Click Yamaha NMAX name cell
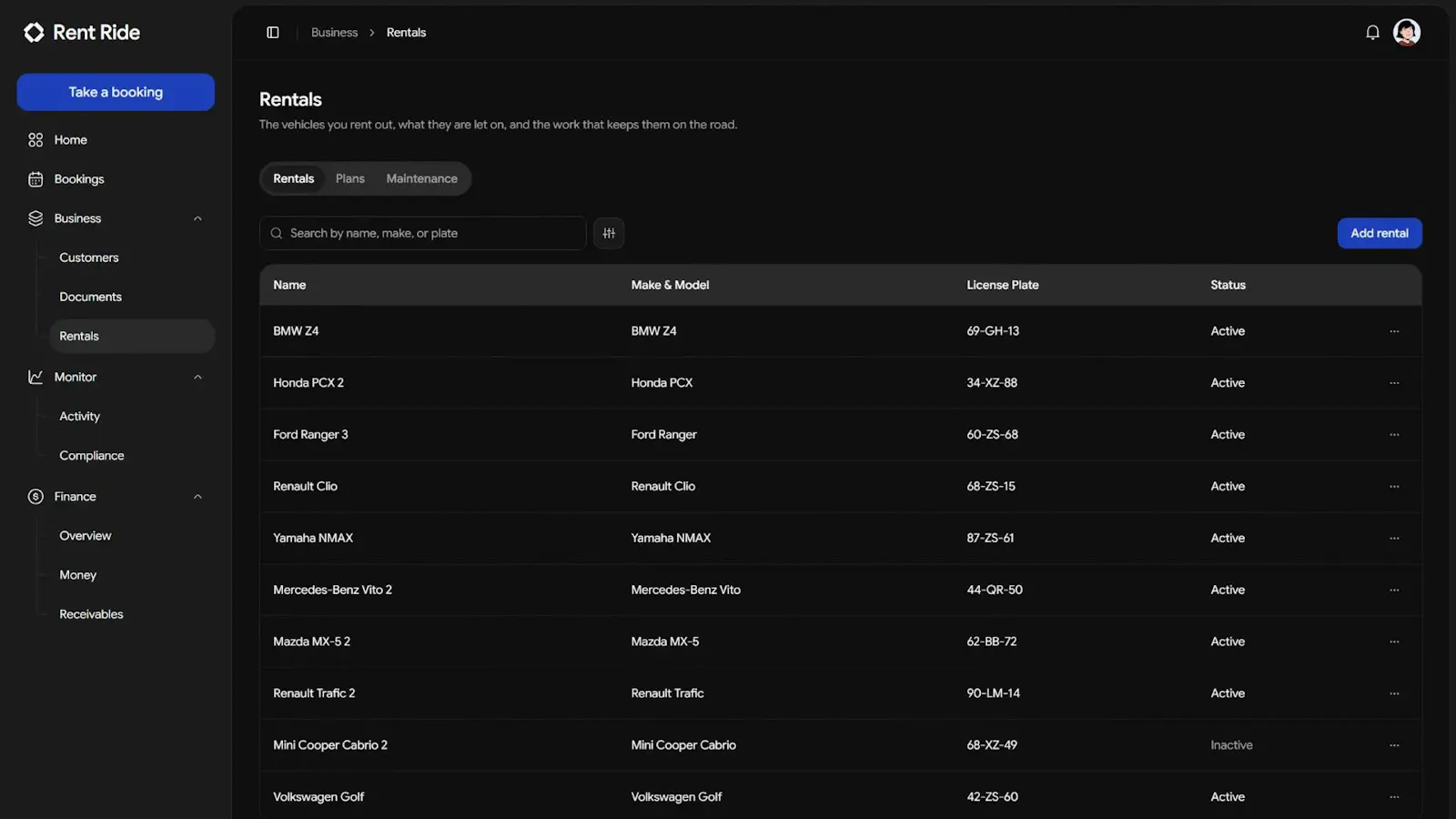Image resolution: width=1456 pixels, height=819 pixels. point(313,539)
